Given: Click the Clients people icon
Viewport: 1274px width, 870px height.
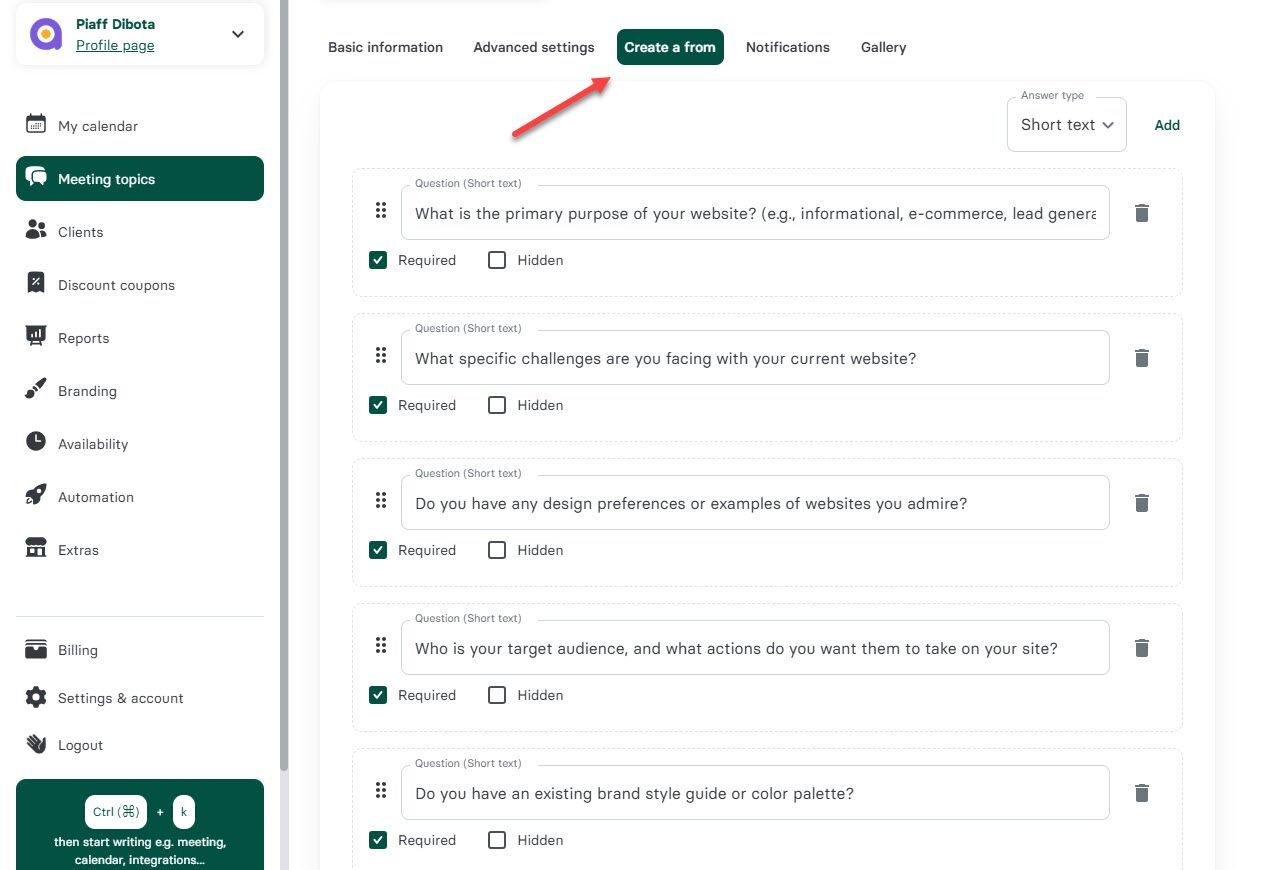Looking at the screenshot, I should point(36,231).
